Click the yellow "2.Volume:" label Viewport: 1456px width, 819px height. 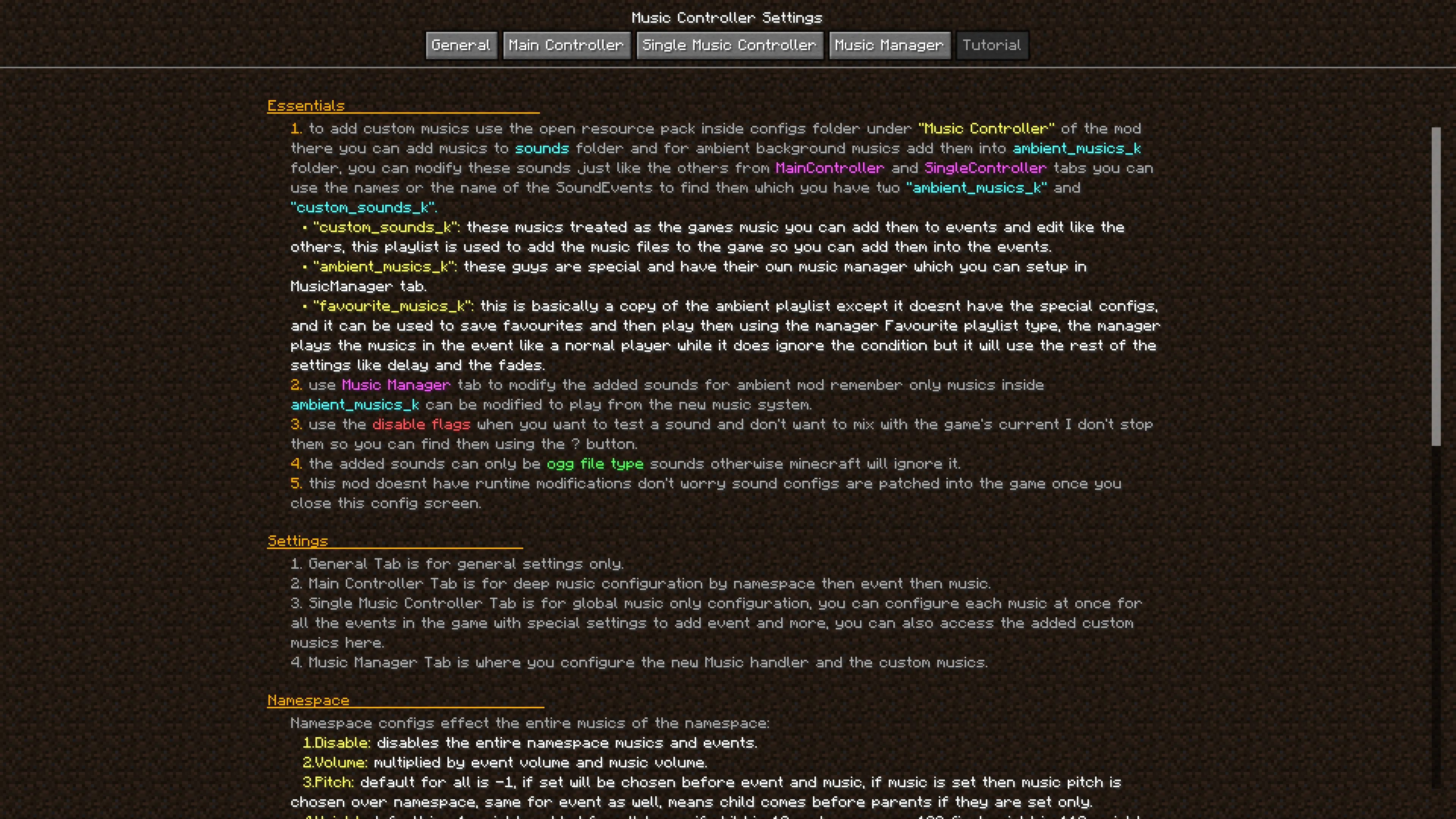335,763
